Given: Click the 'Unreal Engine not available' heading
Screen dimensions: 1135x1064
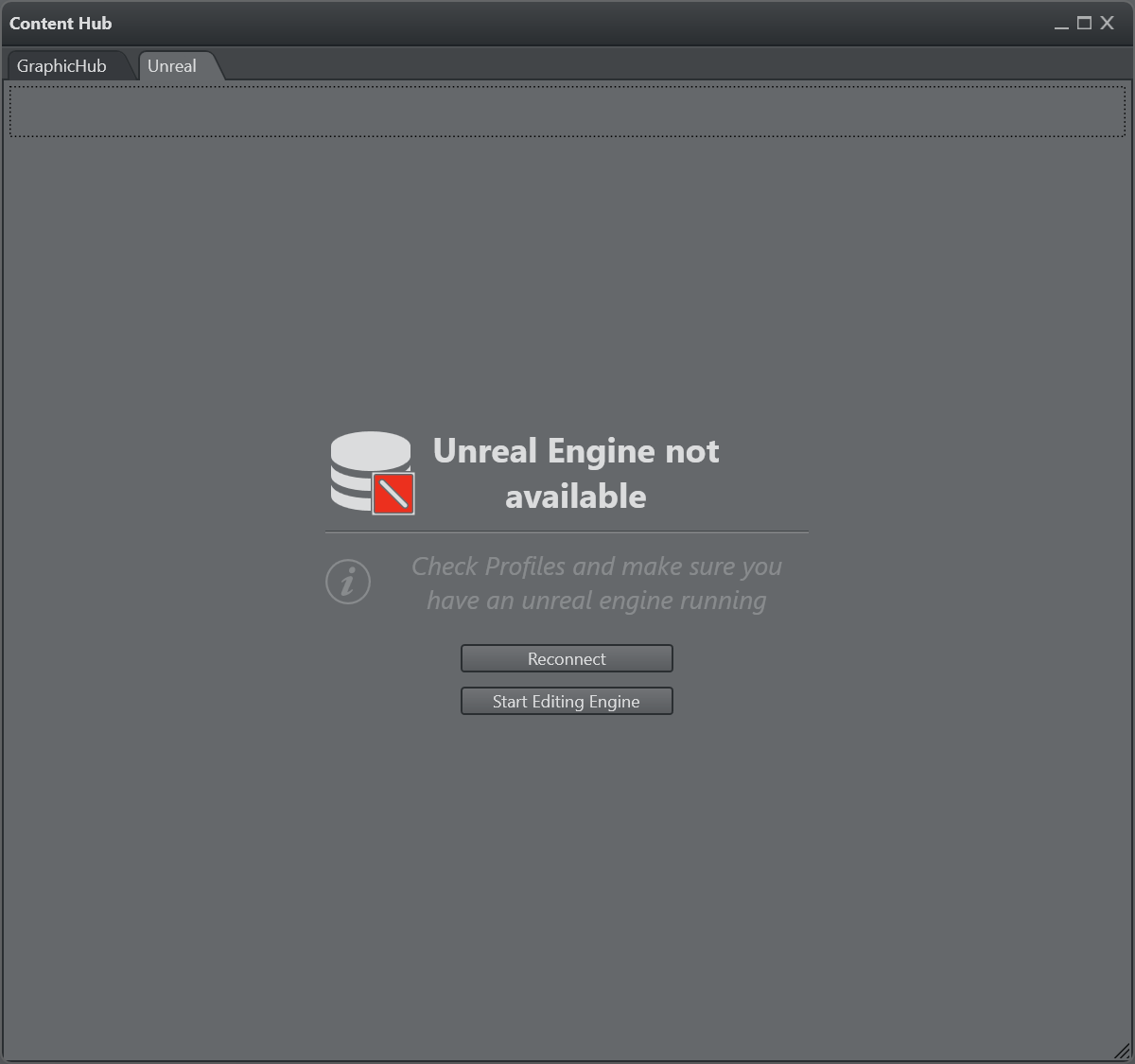Looking at the screenshot, I should 575,473.
